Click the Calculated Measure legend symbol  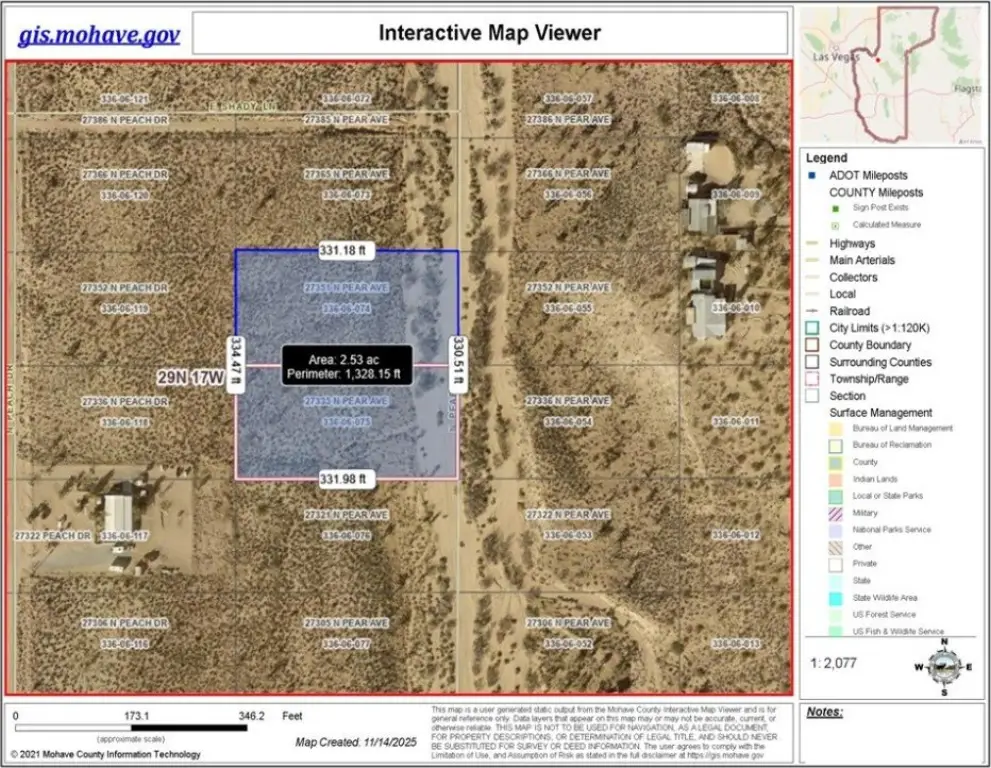837,225
